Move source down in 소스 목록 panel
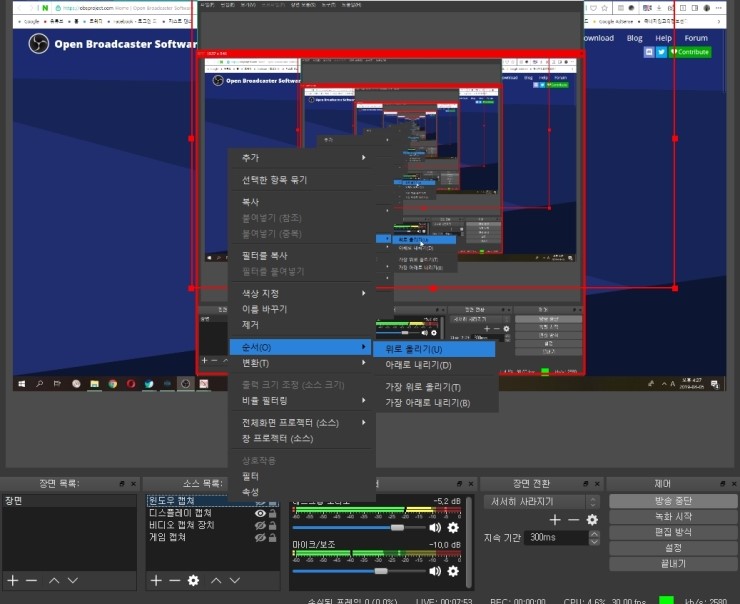Viewport: 740px width, 604px height. (x=235, y=580)
